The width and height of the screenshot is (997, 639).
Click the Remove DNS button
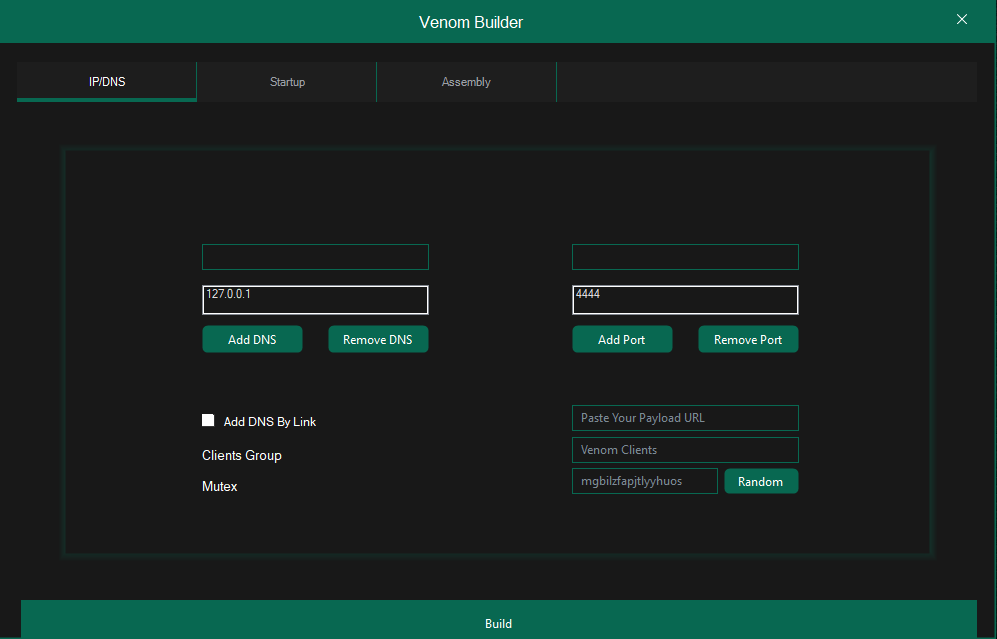(378, 340)
